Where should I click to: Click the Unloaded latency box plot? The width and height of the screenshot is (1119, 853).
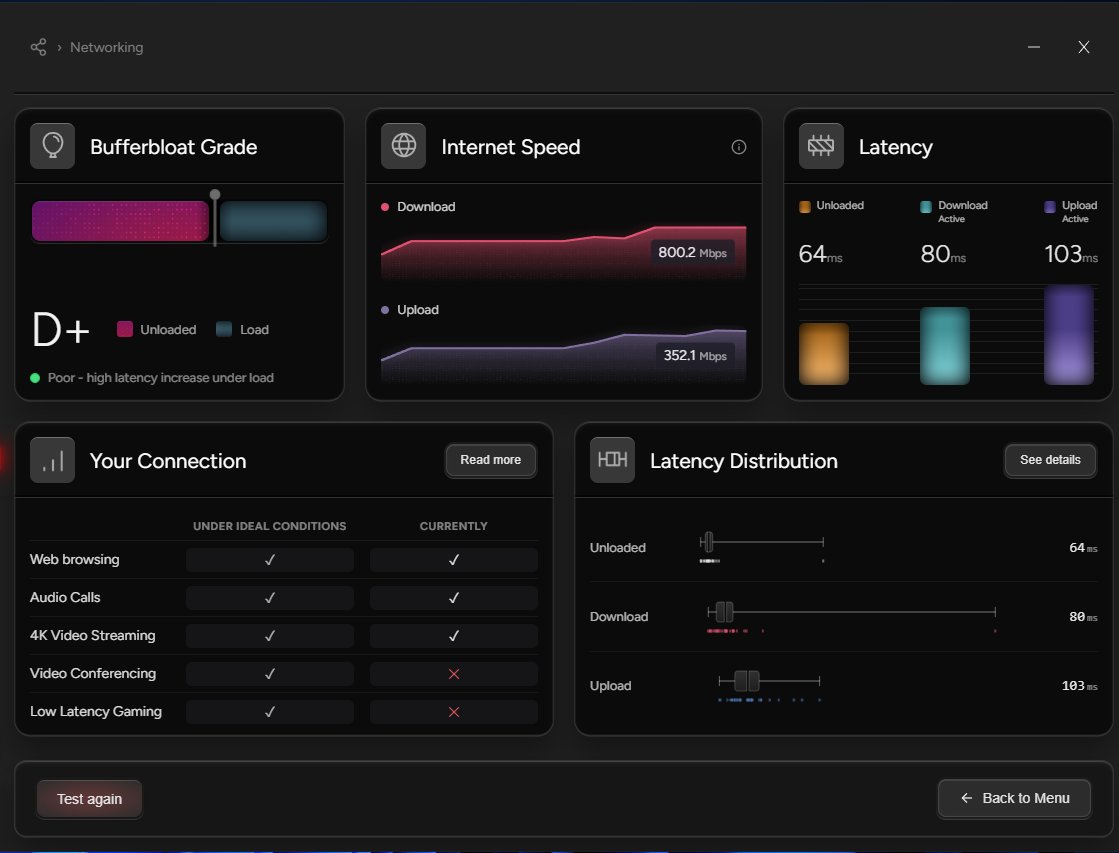pyautogui.click(x=762, y=542)
